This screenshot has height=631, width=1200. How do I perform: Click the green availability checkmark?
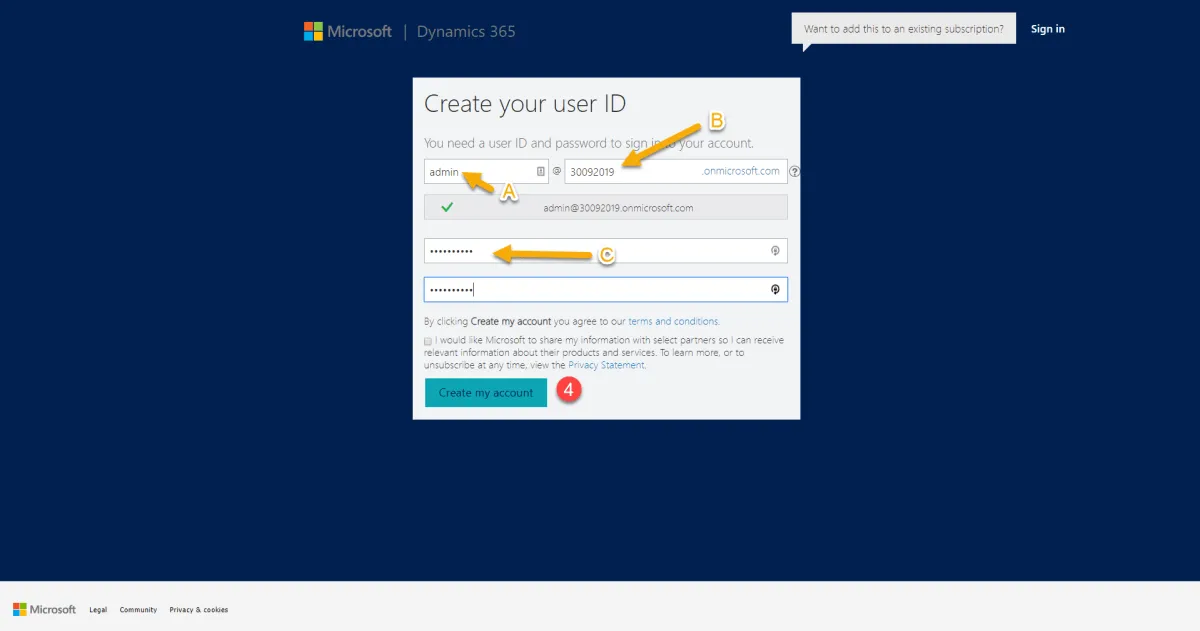(x=447, y=208)
